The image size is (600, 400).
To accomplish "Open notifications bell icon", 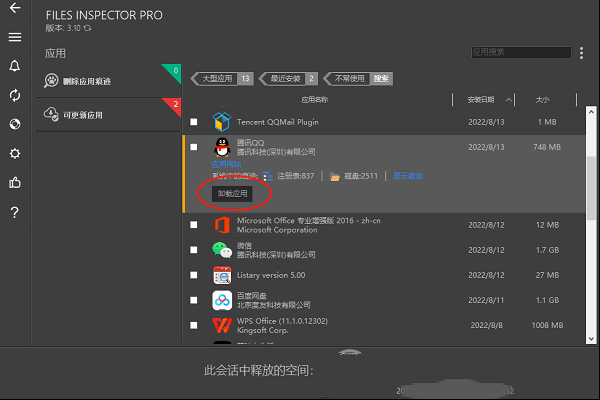I will pos(14,66).
